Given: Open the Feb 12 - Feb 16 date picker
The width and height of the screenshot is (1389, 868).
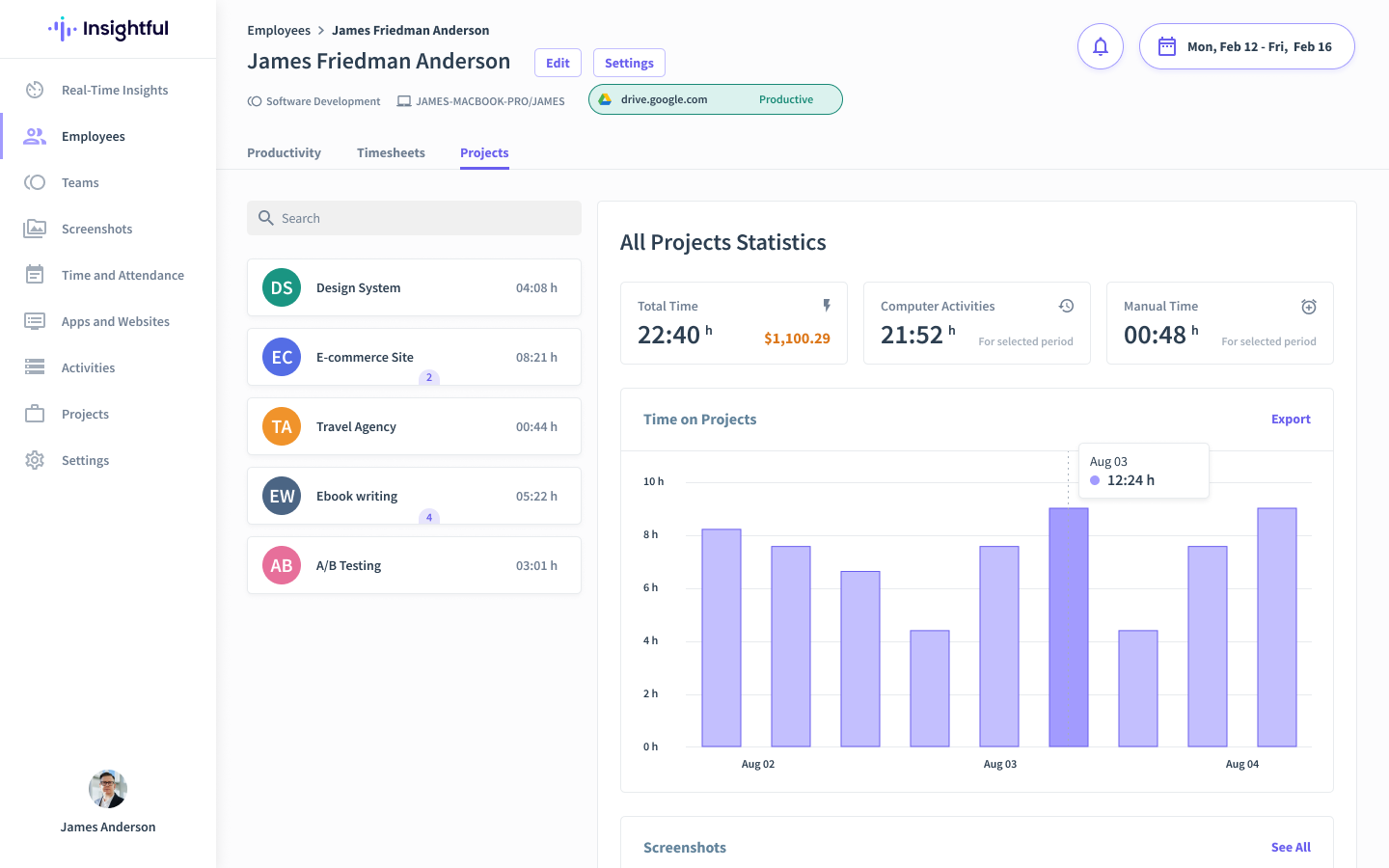Looking at the screenshot, I should coord(1246,45).
